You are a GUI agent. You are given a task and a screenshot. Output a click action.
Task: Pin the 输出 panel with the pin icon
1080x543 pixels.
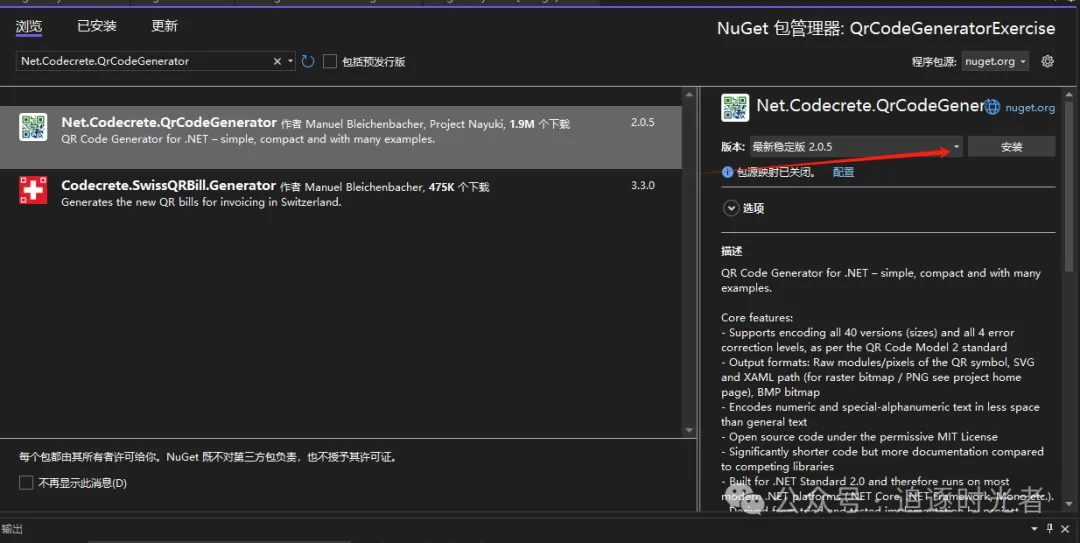point(1050,529)
